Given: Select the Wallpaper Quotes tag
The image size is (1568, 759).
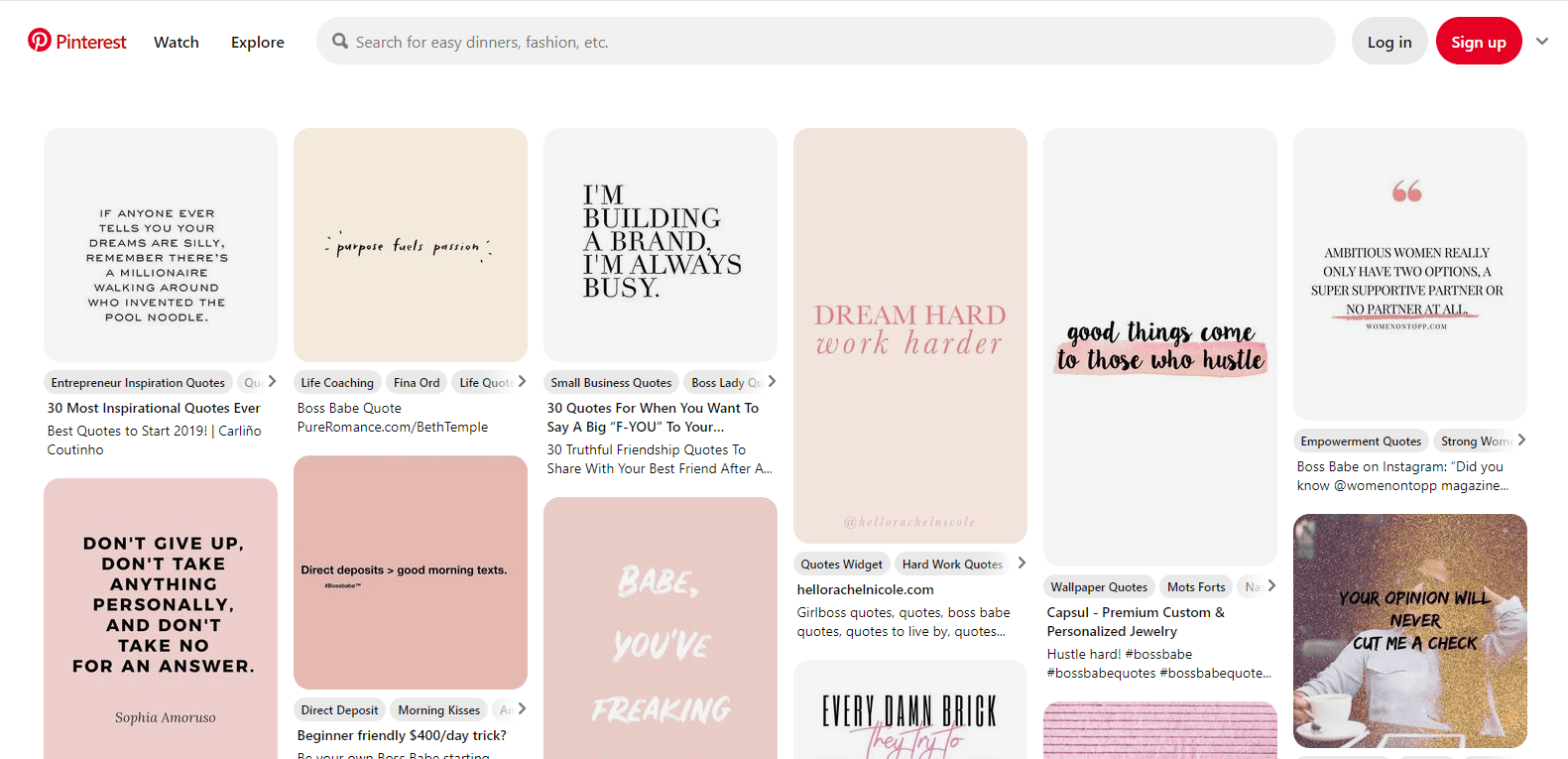Looking at the screenshot, I should point(1099,587).
